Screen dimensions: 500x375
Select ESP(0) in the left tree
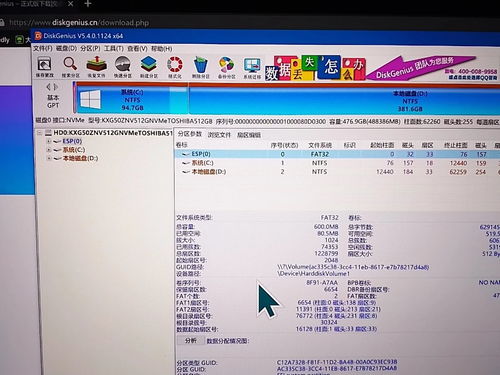pos(72,141)
